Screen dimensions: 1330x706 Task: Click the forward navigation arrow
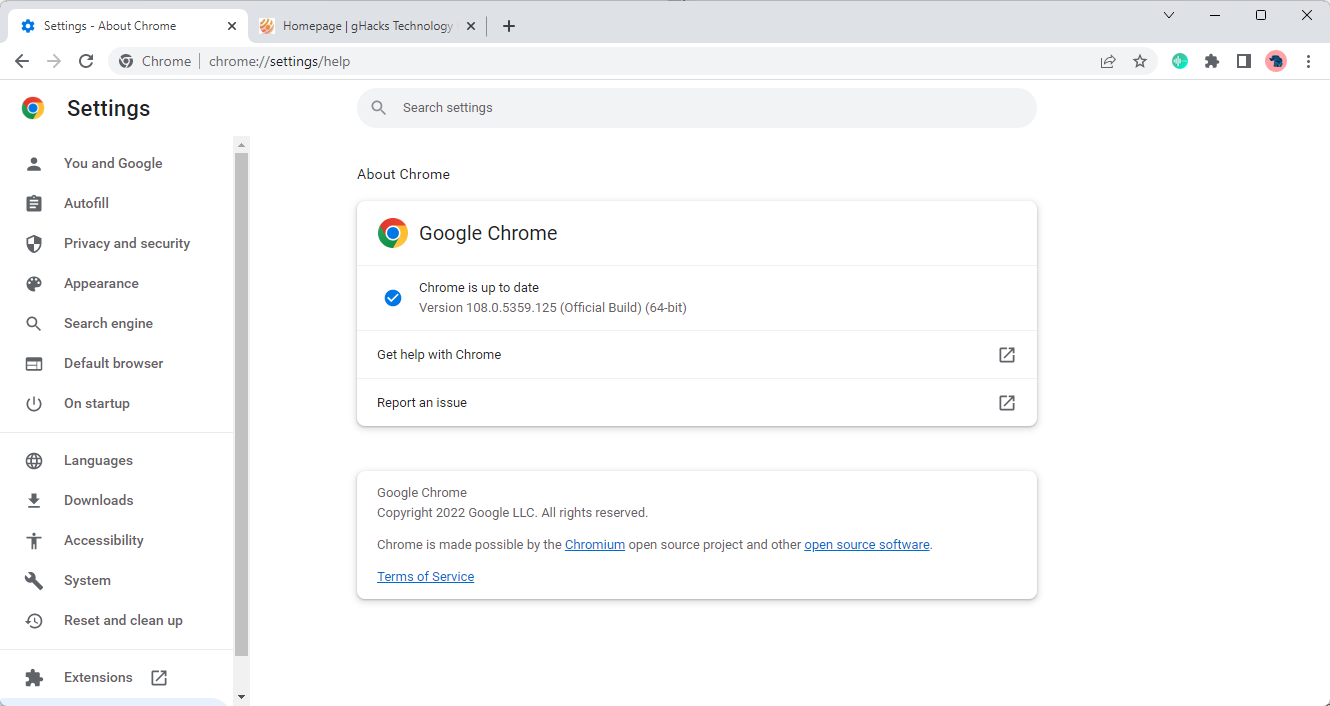point(54,61)
